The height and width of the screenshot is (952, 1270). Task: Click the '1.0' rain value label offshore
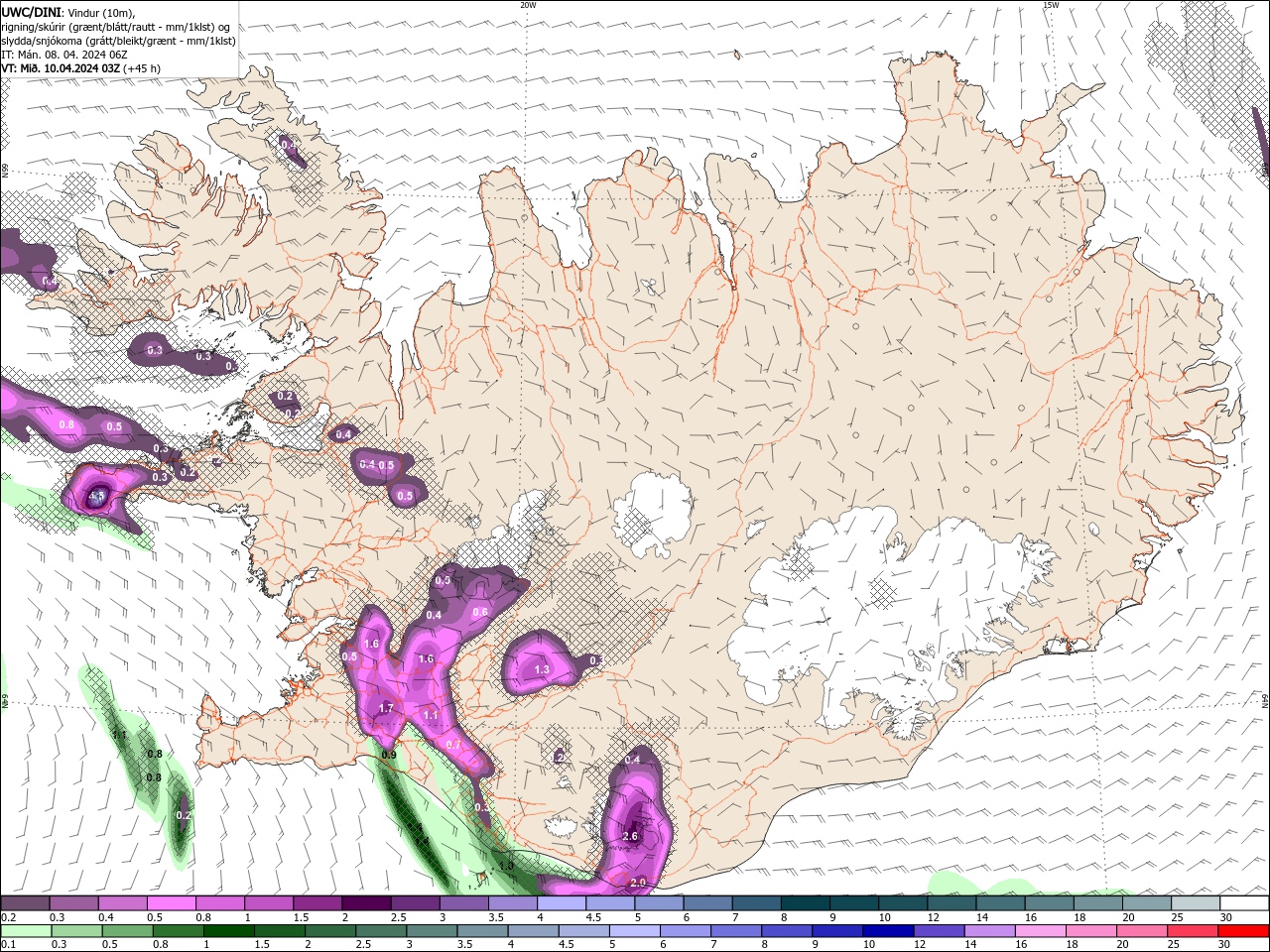(506, 867)
